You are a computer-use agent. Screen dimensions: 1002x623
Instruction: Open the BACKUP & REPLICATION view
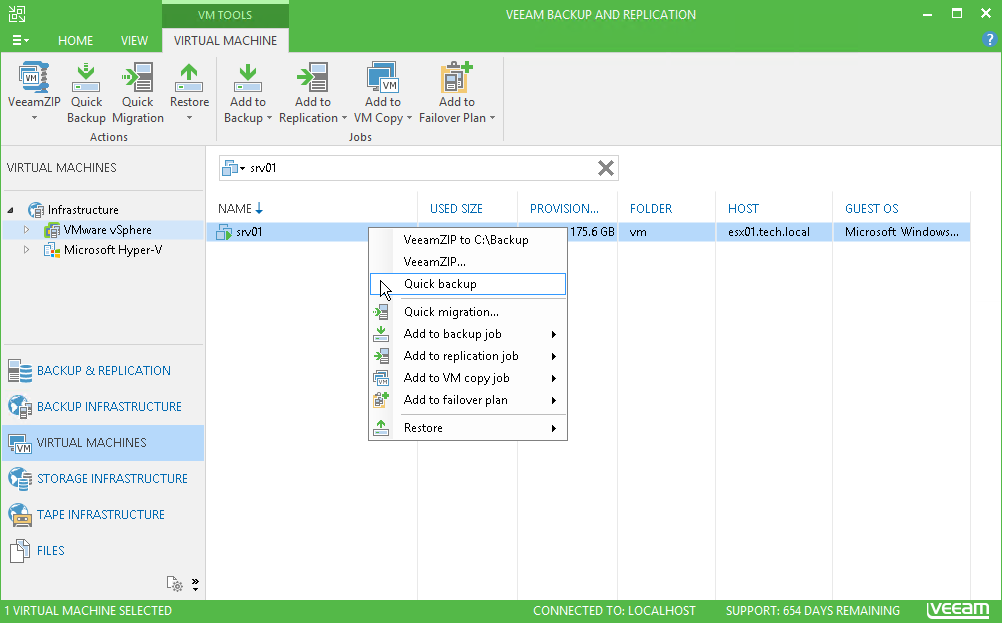point(103,371)
